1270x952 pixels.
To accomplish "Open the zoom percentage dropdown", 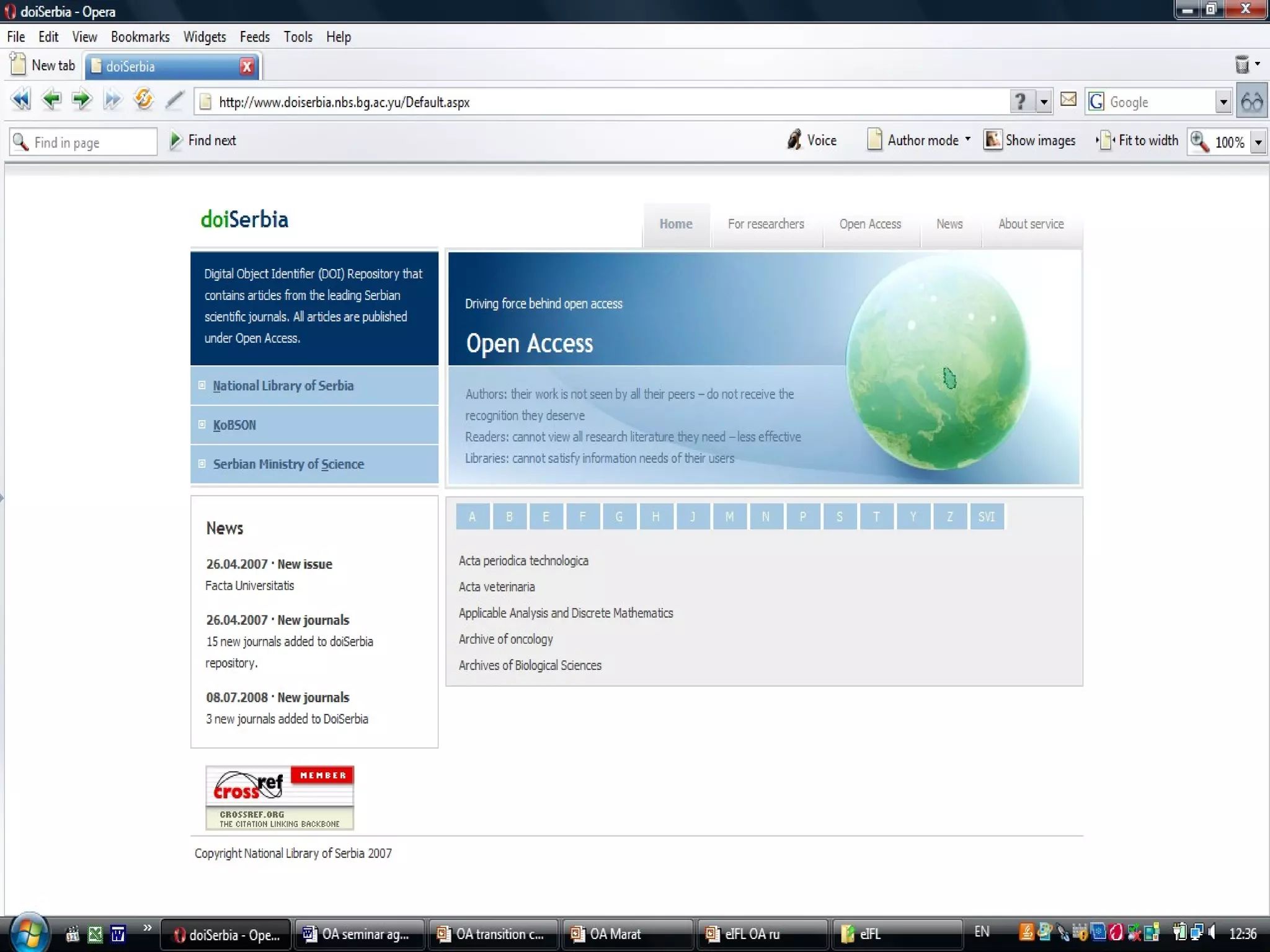I will (1258, 143).
